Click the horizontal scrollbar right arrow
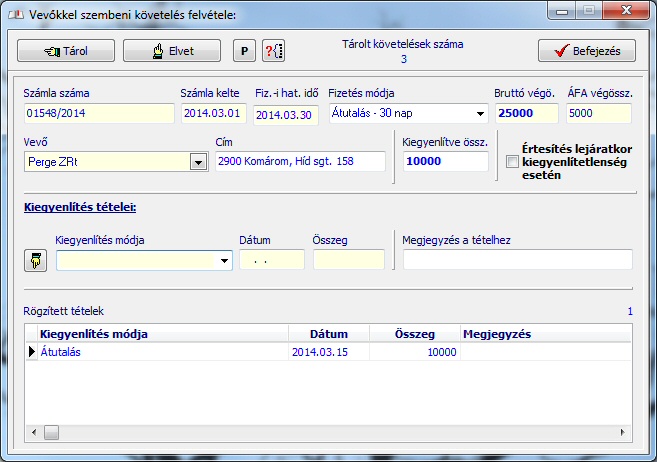This screenshot has height=462, width=657. point(623,432)
